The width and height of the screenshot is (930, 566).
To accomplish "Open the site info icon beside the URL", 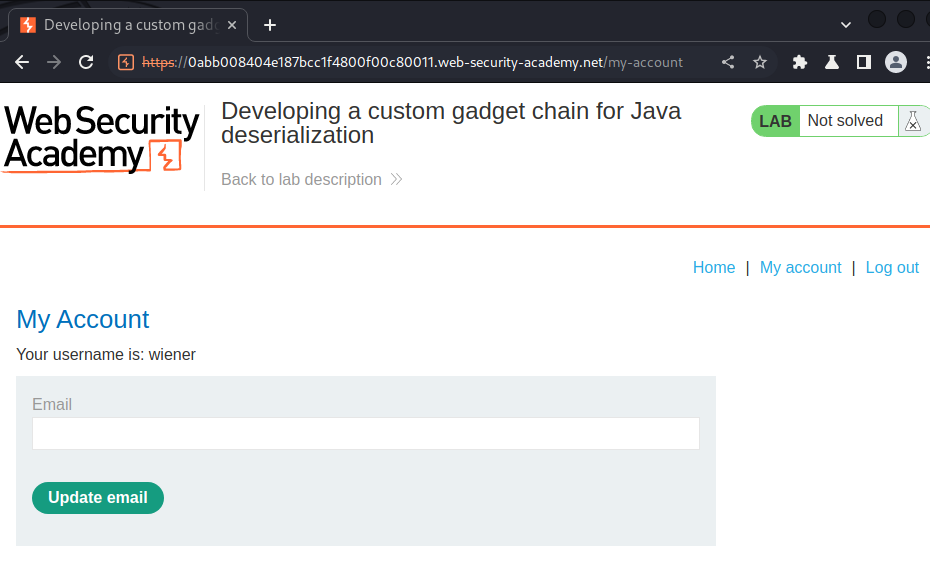I will point(126,62).
